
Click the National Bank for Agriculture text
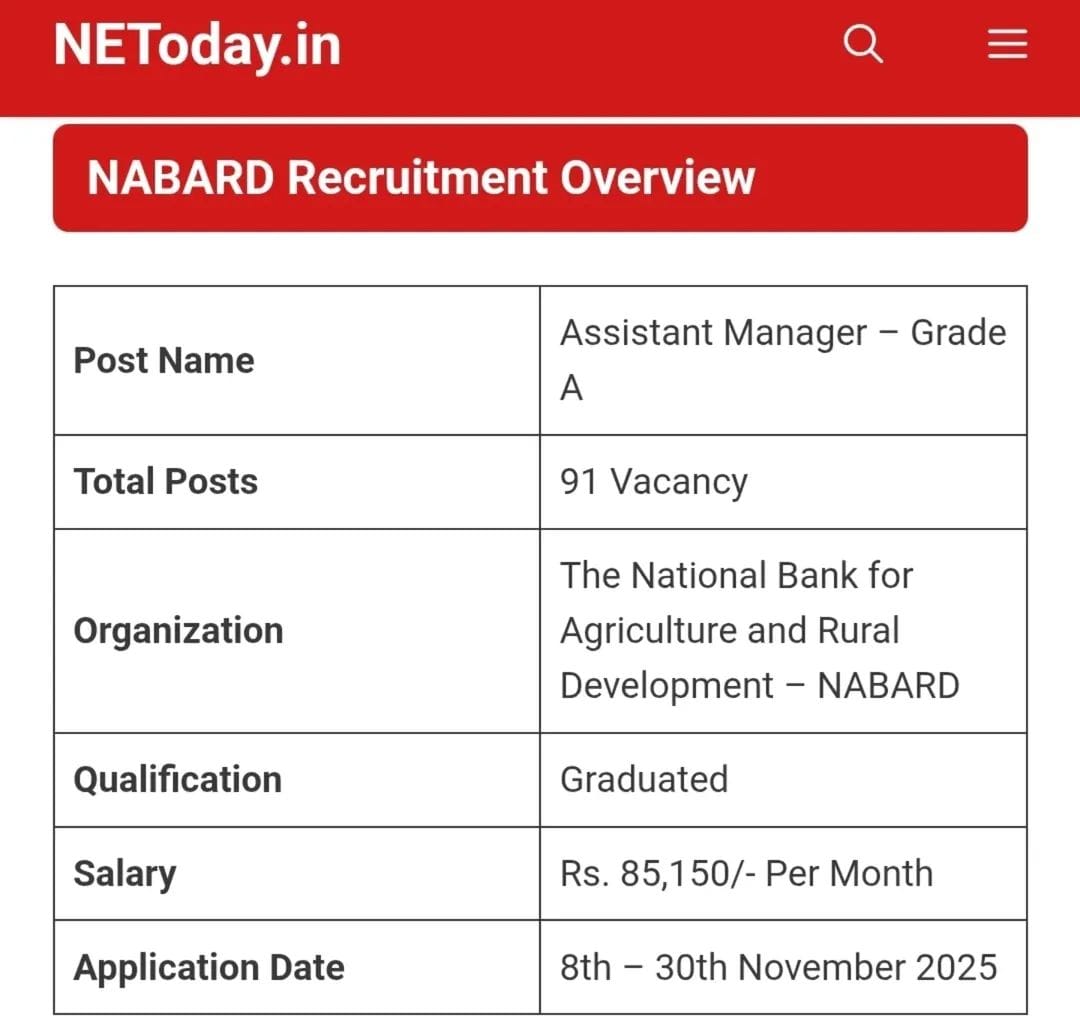tap(736, 576)
